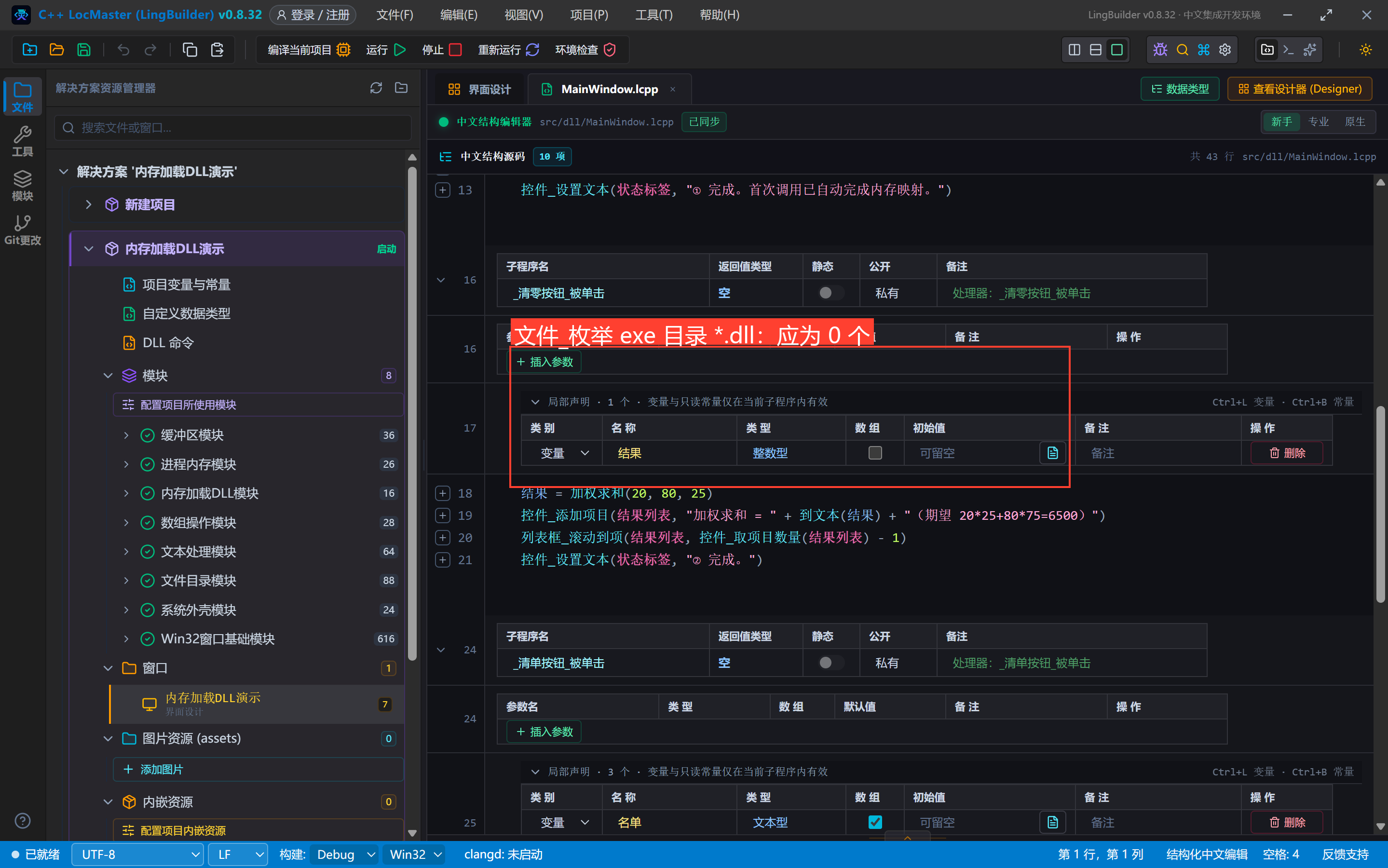This screenshot has width=1388, height=868.
Task: Open the 工具(T) menu
Action: point(654,15)
